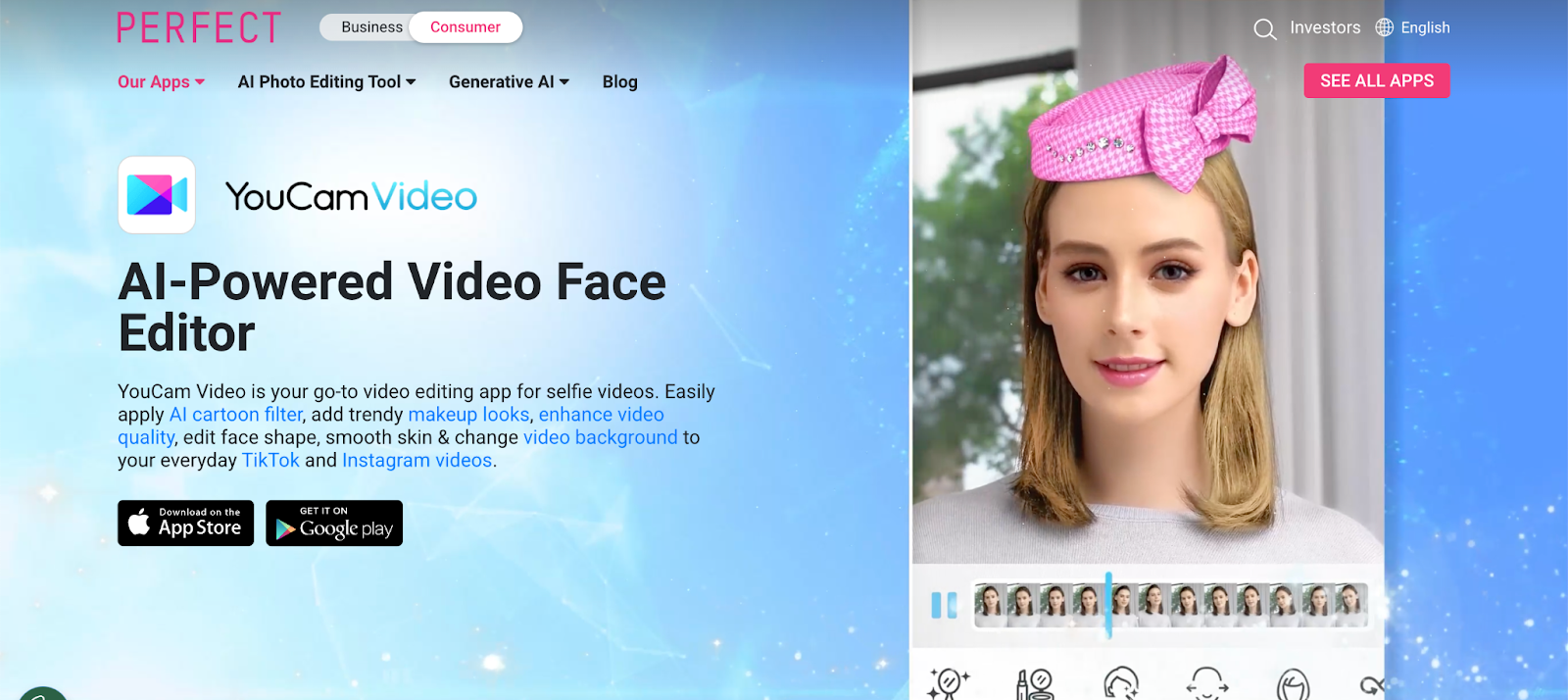Screen dimensions: 1568x700
Task: Click the SEE ALL APPS button
Action: (x=1377, y=80)
